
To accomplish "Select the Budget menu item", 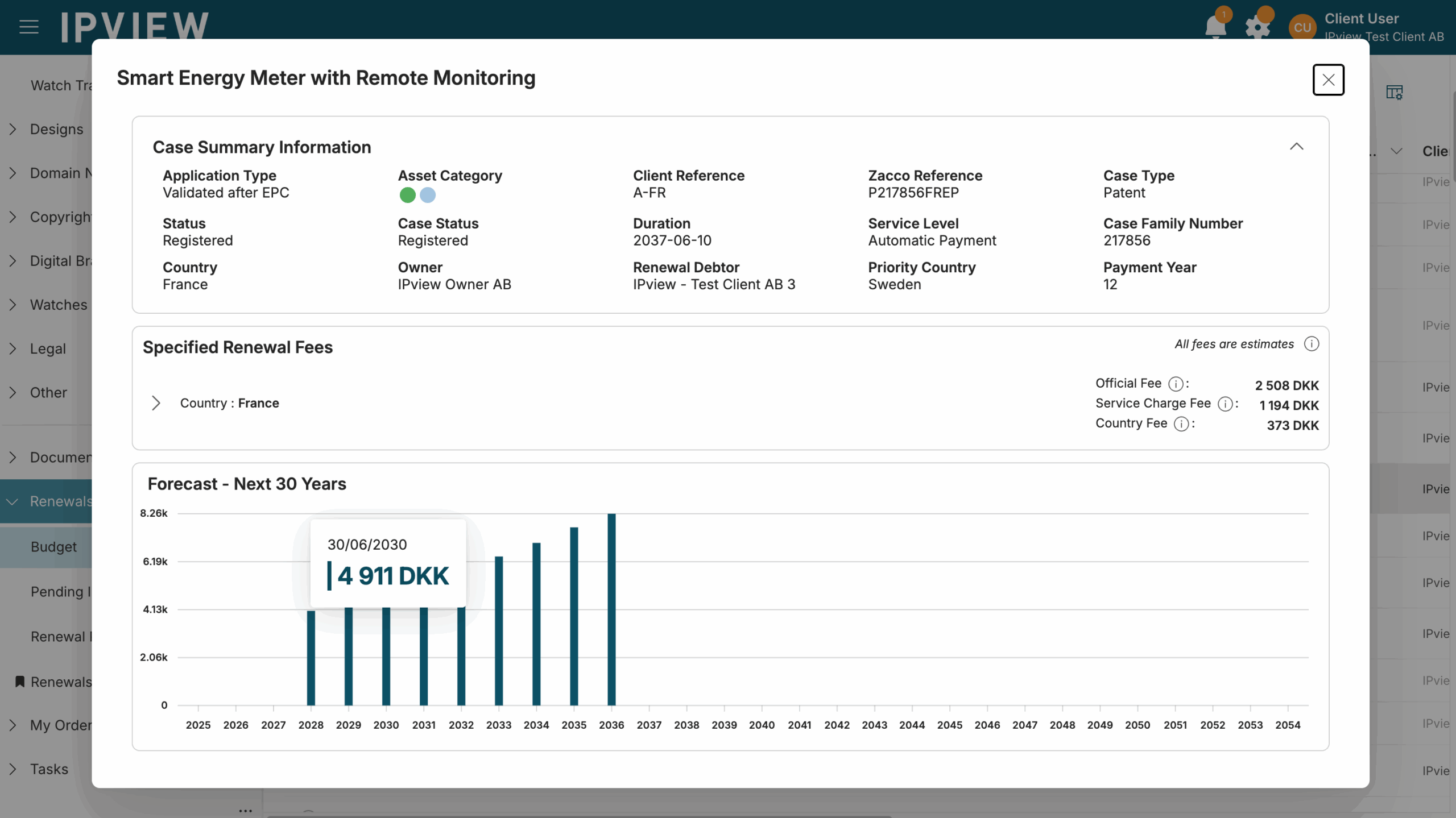I will [53, 547].
